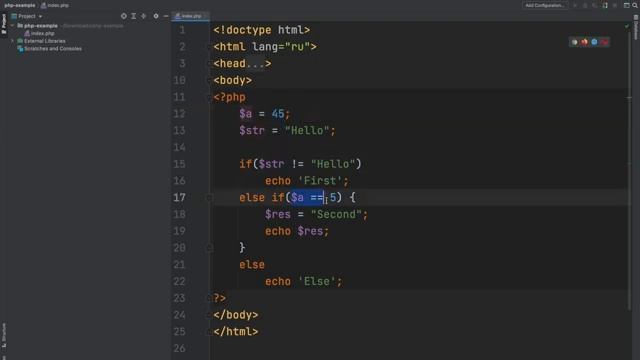Viewport: 640px width, 360px height.
Task: Select Scratches and Consoles tree item
Action: click(53, 49)
